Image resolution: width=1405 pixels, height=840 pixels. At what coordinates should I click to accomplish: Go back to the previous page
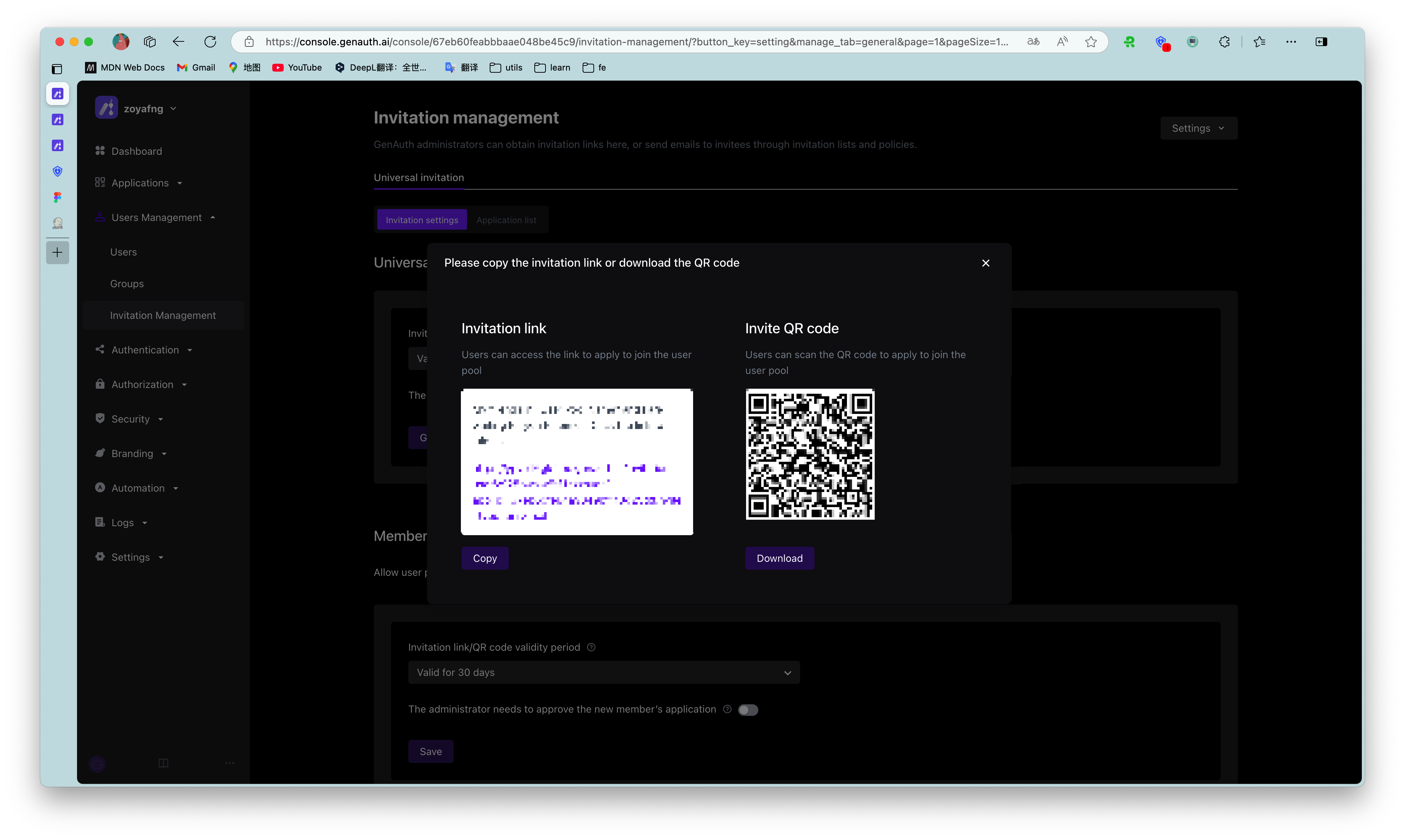(x=178, y=41)
